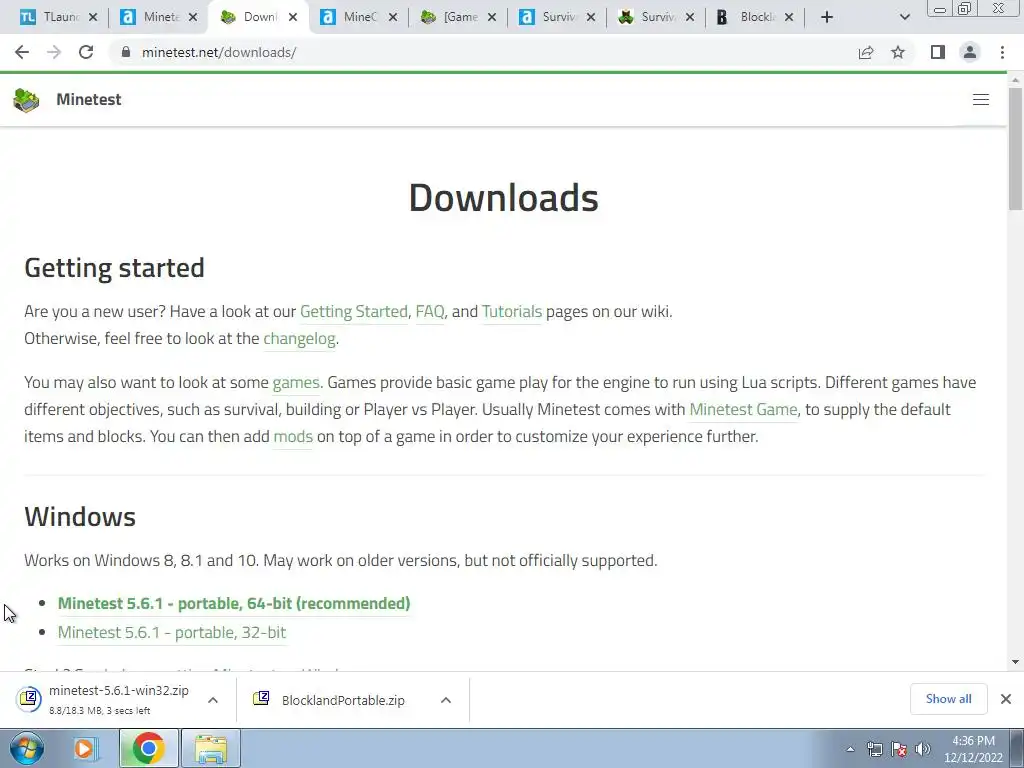1024x768 pixels.
Task: Follow the mods link
Action: (293, 436)
